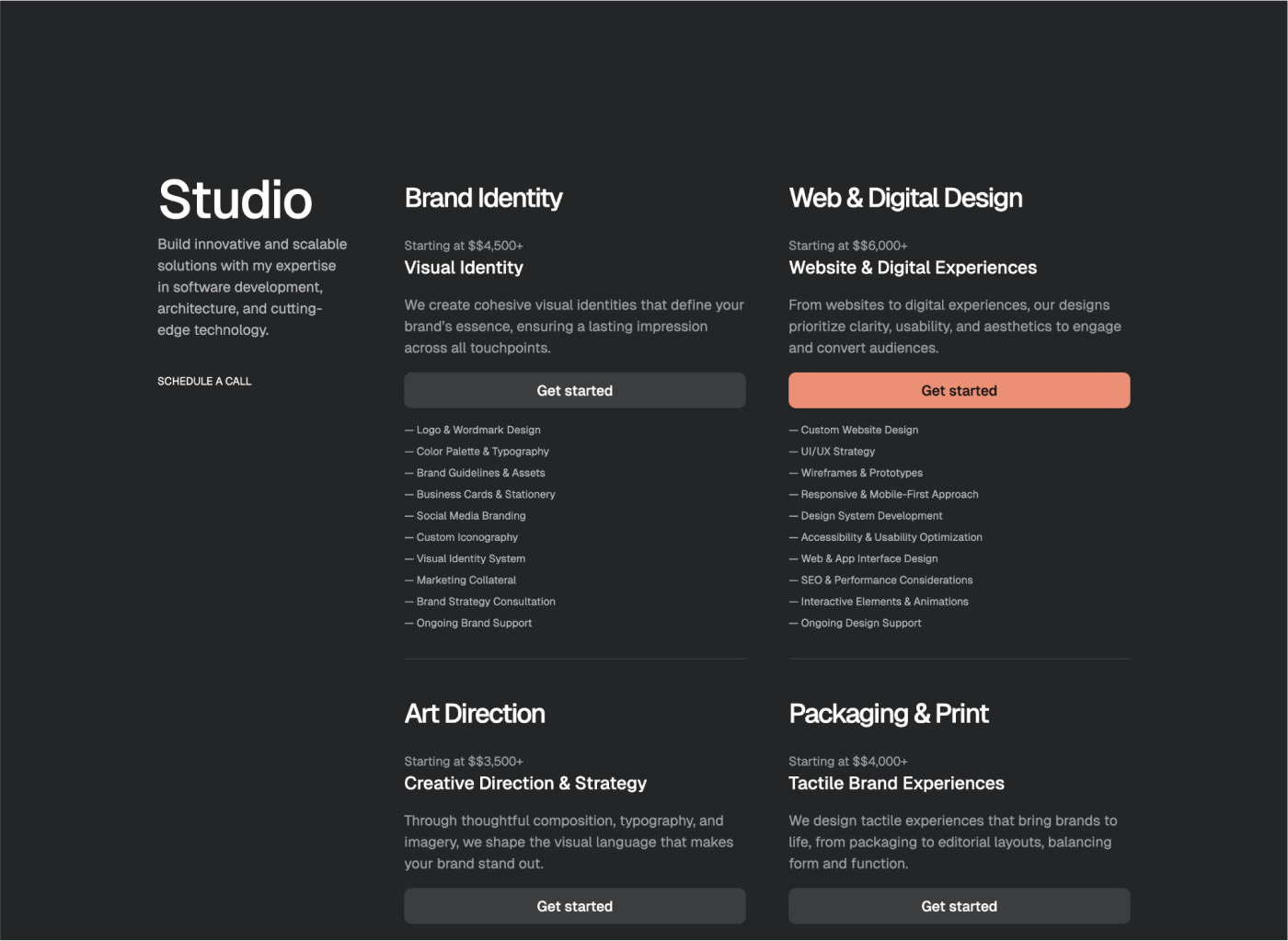This screenshot has height=941, width=1288.
Task: Click Visual Identity System item
Action: tap(466, 558)
